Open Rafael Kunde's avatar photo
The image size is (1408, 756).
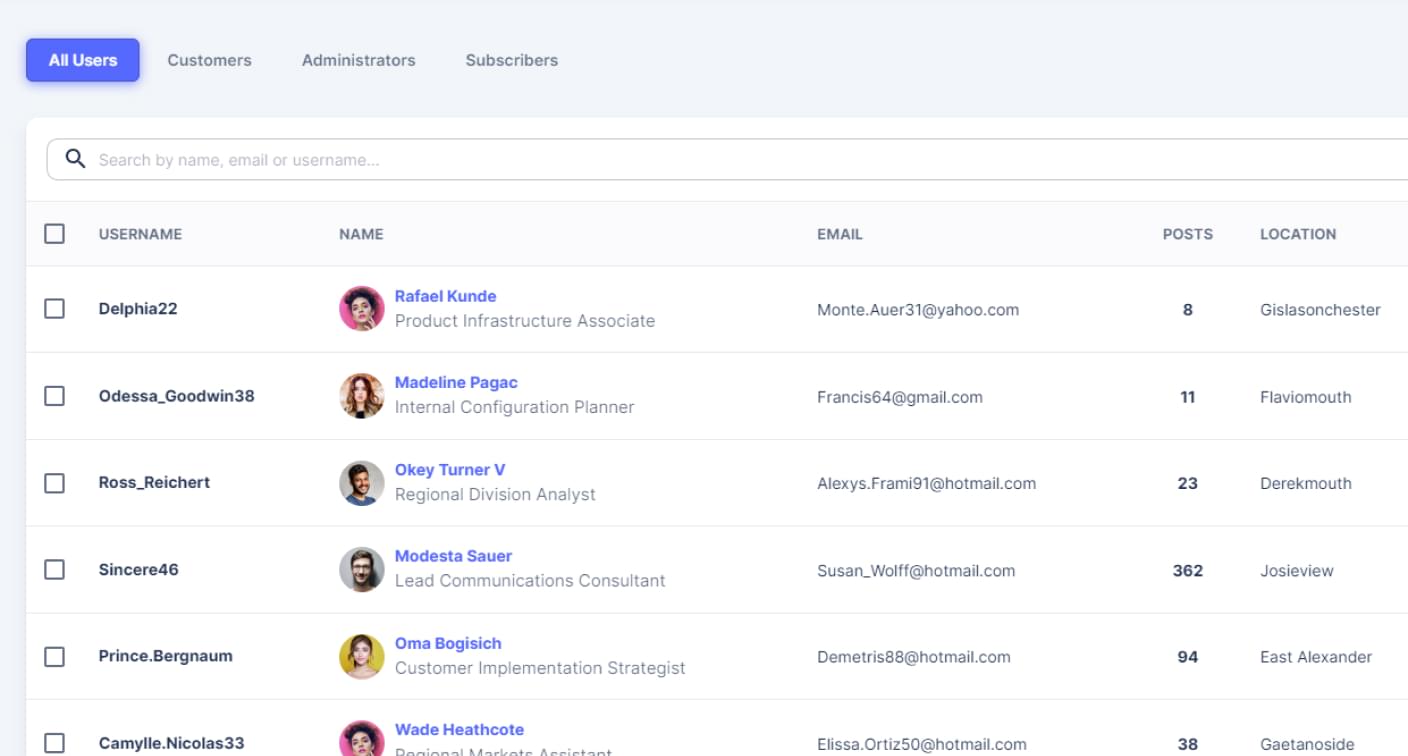pyautogui.click(x=361, y=309)
